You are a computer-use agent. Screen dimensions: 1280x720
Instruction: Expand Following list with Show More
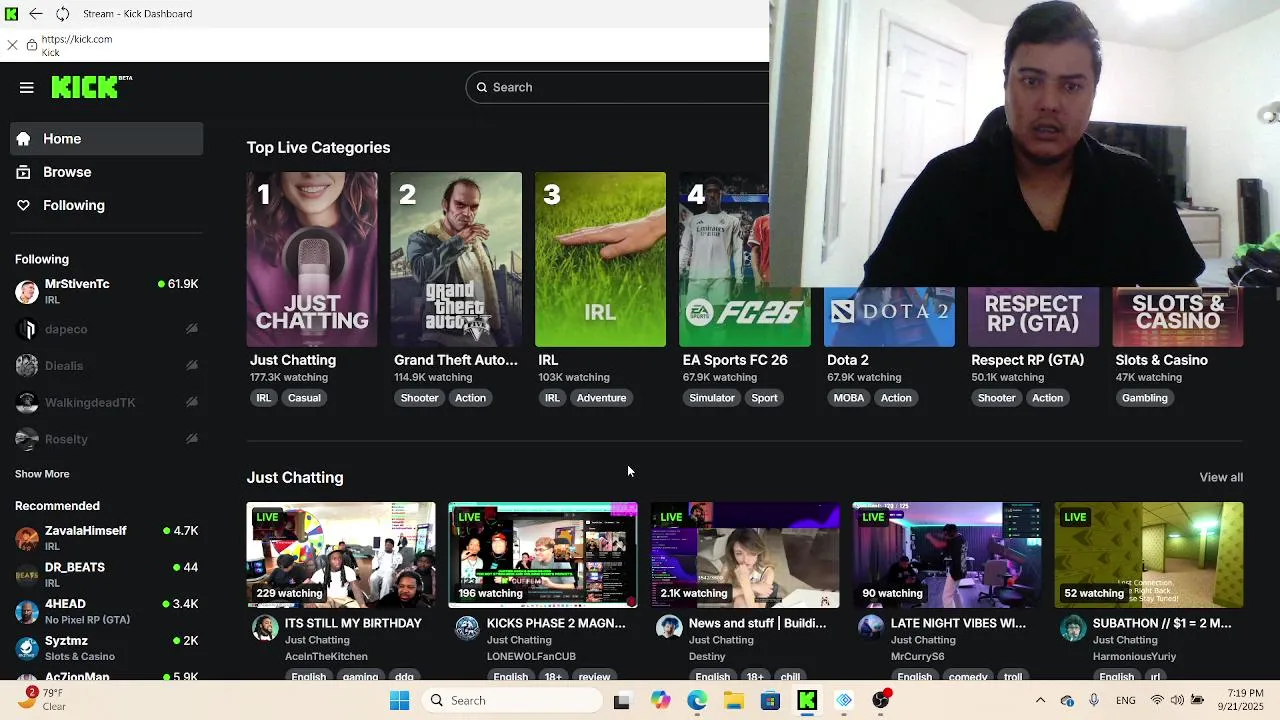click(42, 474)
